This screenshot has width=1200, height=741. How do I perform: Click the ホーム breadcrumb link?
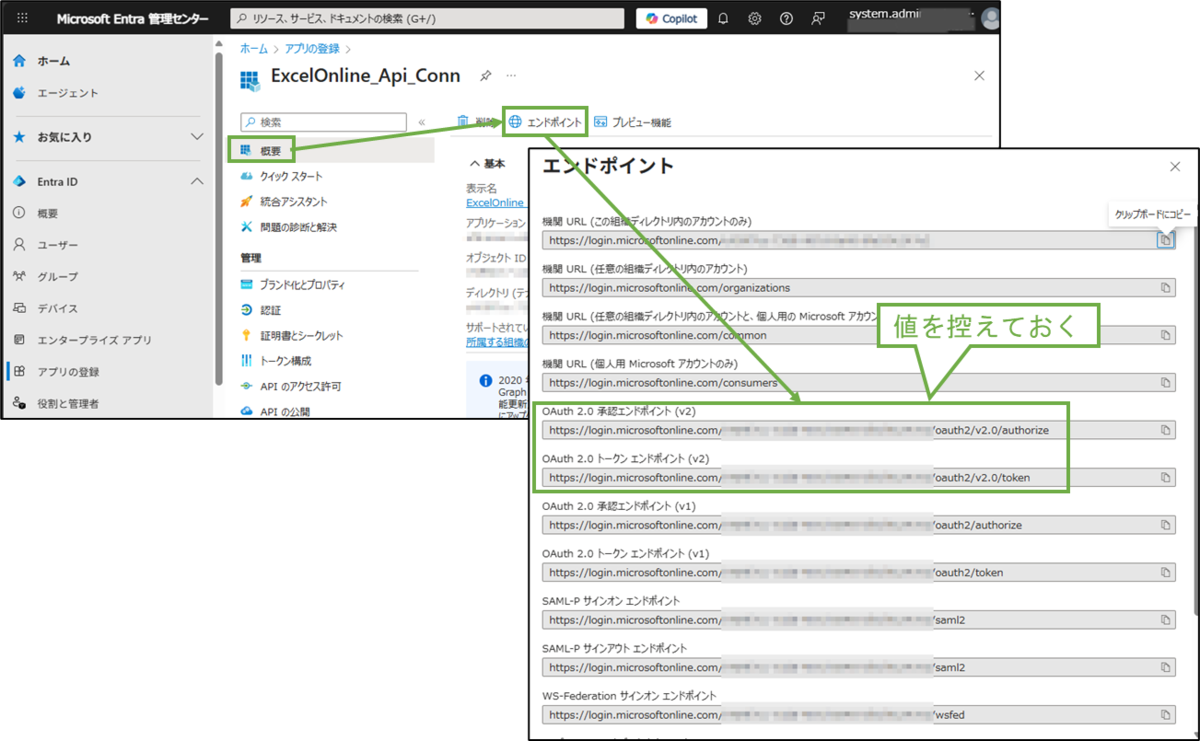253,48
